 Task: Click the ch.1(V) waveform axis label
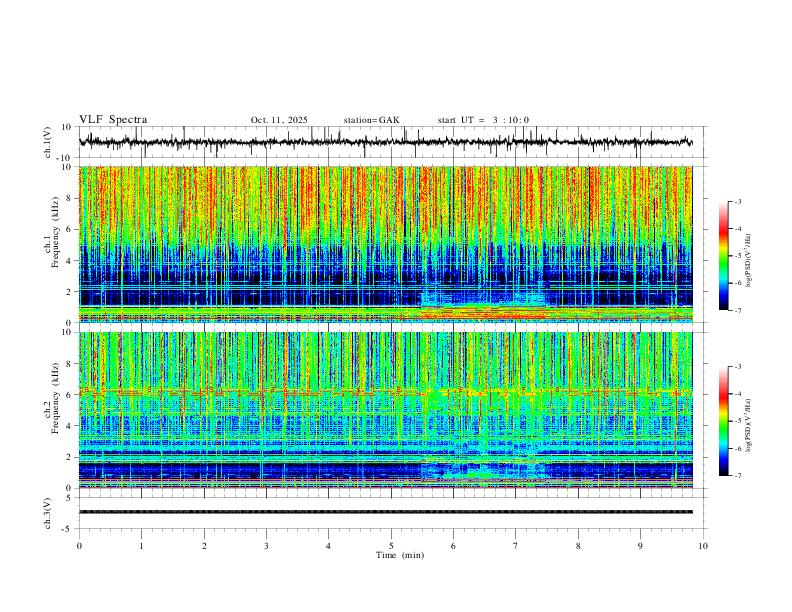(48, 142)
